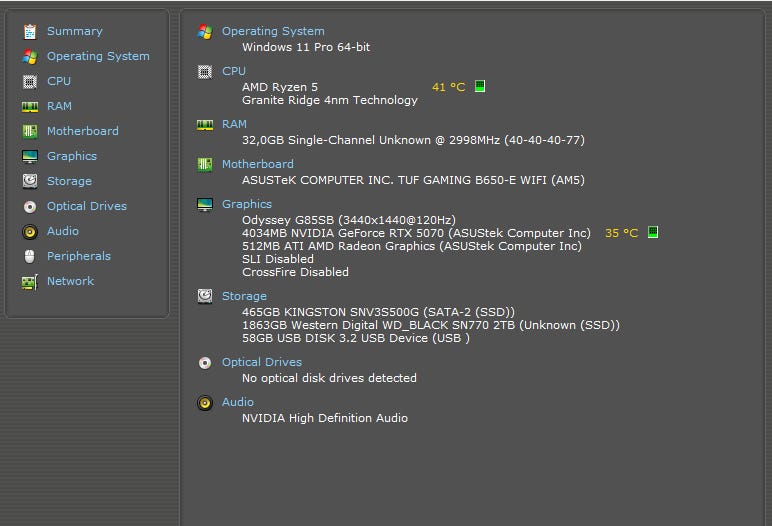Click the Audio speaker icon in sidebar
772x526 pixels.
pos(30,231)
